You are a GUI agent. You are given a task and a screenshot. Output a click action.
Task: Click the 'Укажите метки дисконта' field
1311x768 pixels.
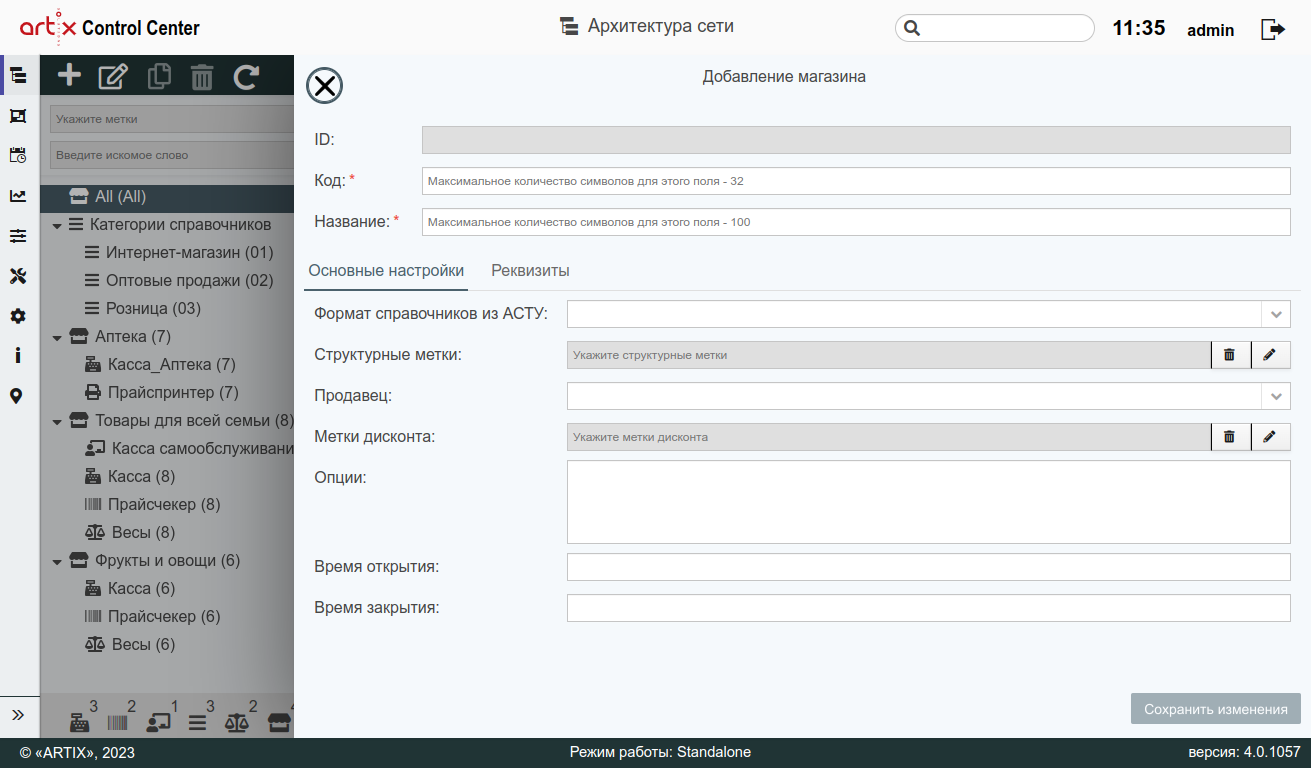point(889,437)
